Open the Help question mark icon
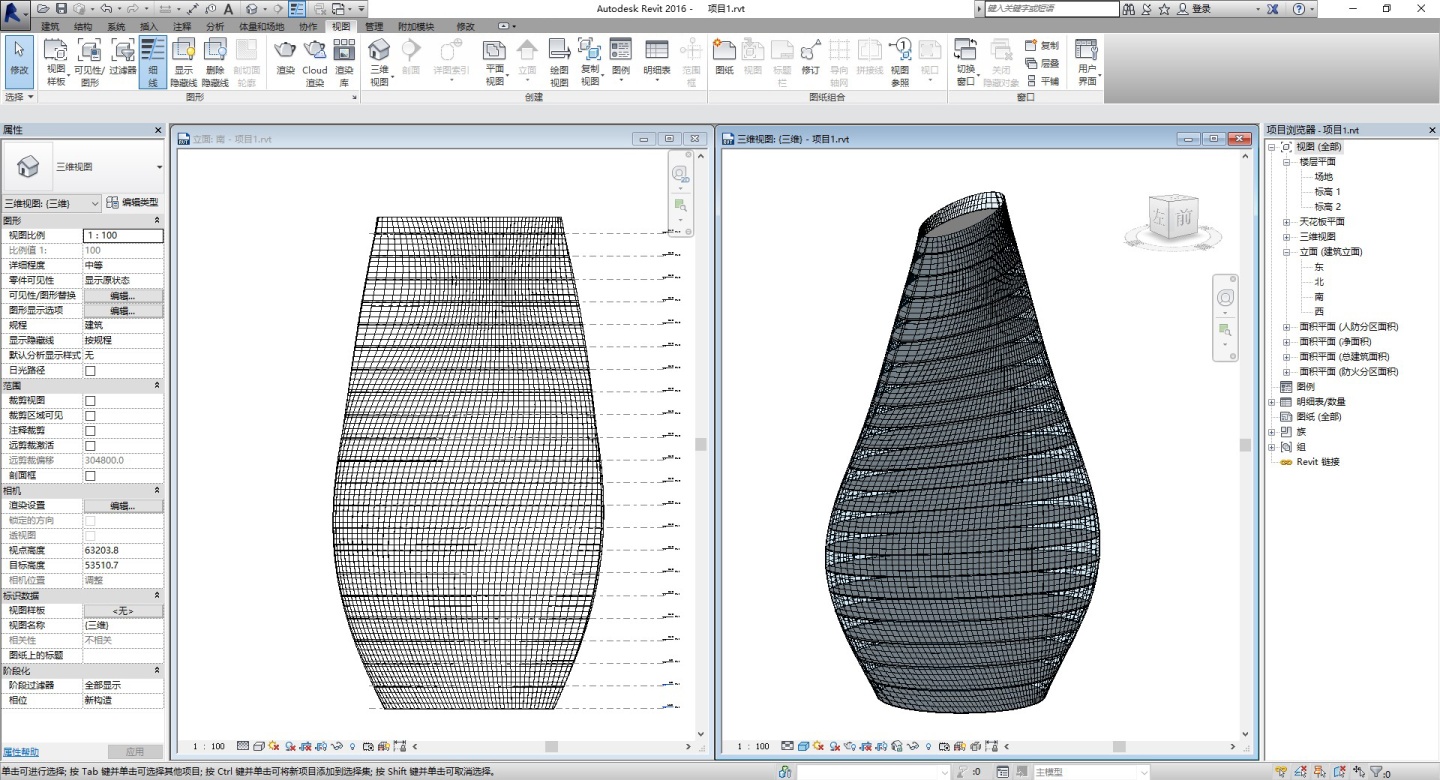Screen dimensions: 1440x780 pyautogui.click(x=1299, y=8)
